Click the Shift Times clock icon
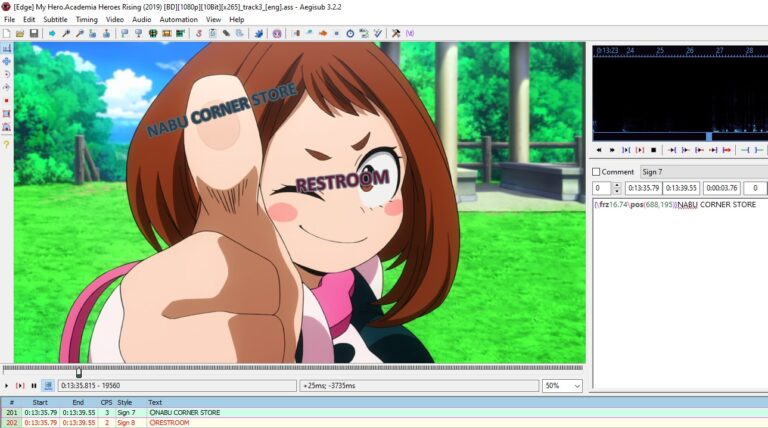Screen dimensions: 768x428 (x=350, y=33)
